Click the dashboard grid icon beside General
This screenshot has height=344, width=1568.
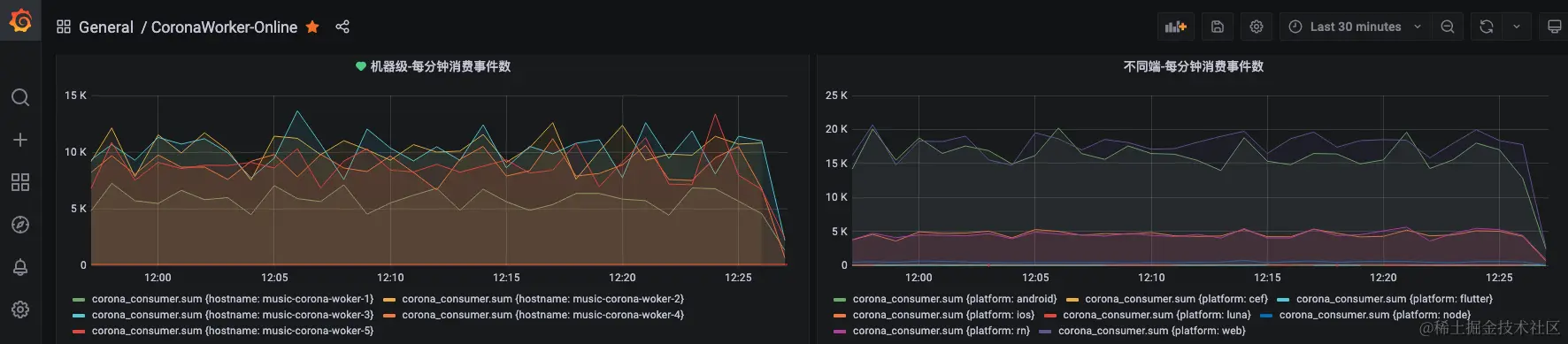(x=64, y=27)
